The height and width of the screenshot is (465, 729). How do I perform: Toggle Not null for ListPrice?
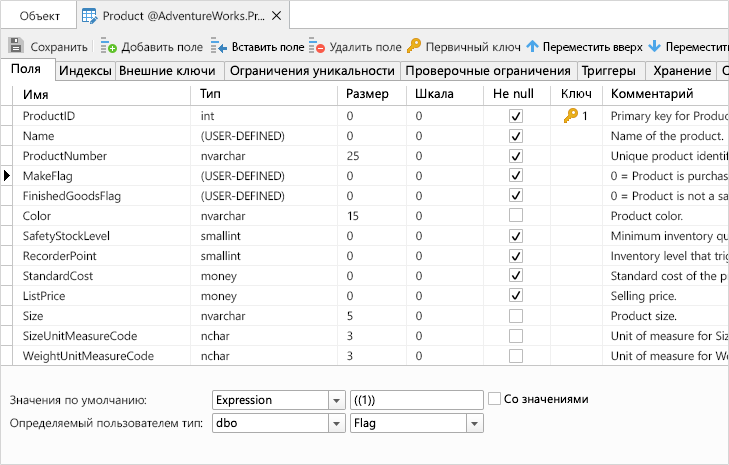(516, 295)
